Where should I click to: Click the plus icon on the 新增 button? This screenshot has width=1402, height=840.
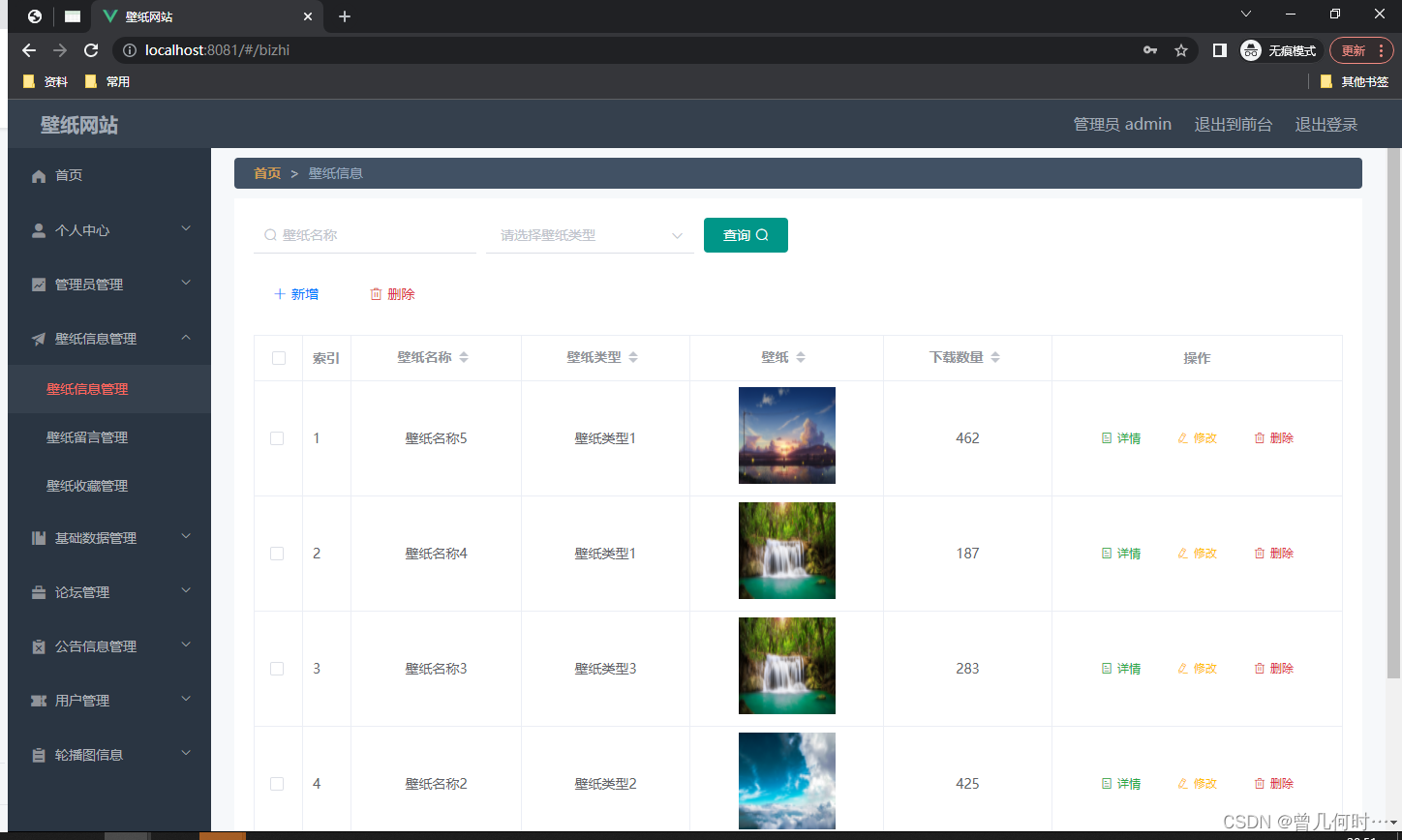point(278,293)
